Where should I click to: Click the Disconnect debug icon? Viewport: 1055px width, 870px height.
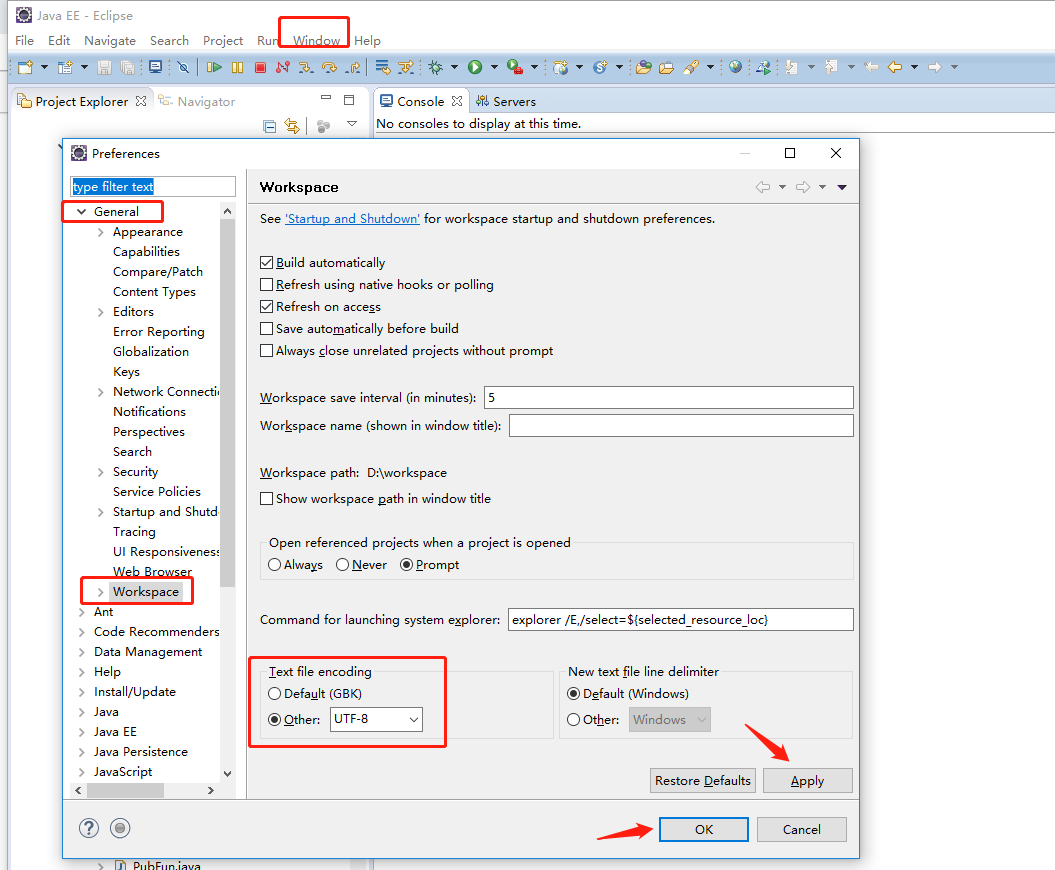pos(283,67)
